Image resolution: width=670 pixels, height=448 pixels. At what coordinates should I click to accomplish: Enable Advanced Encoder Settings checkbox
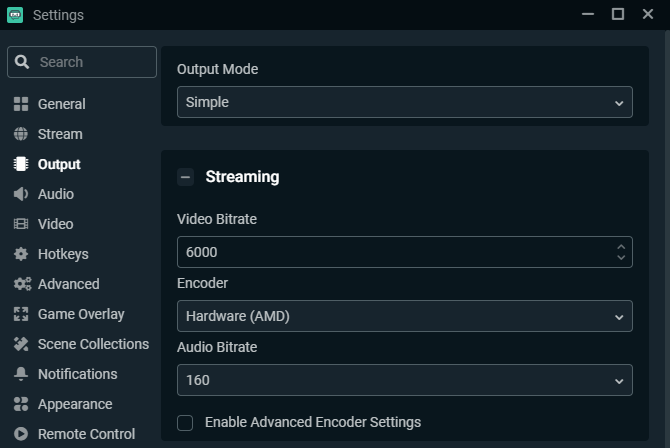coord(185,422)
